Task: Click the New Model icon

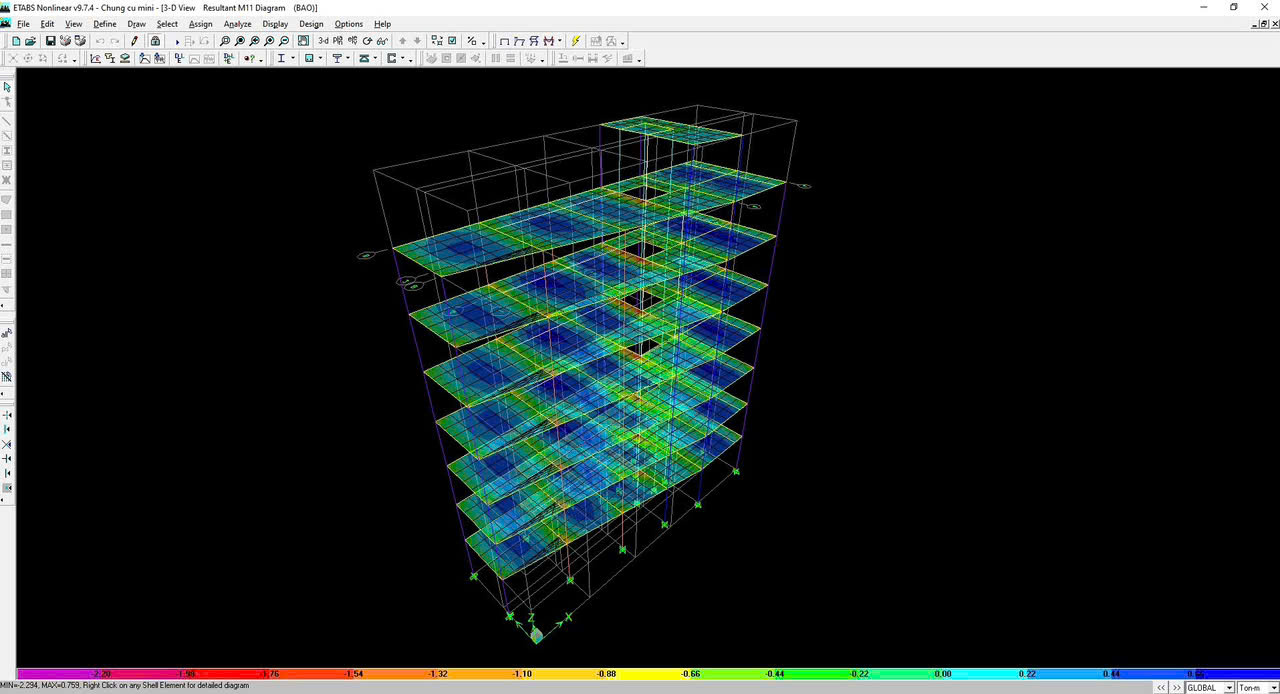Action: tap(16, 41)
